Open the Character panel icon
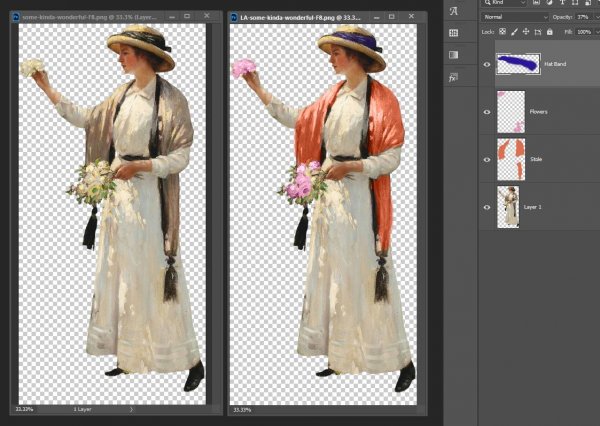The height and width of the screenshot is (426, 600). [453, 11]
